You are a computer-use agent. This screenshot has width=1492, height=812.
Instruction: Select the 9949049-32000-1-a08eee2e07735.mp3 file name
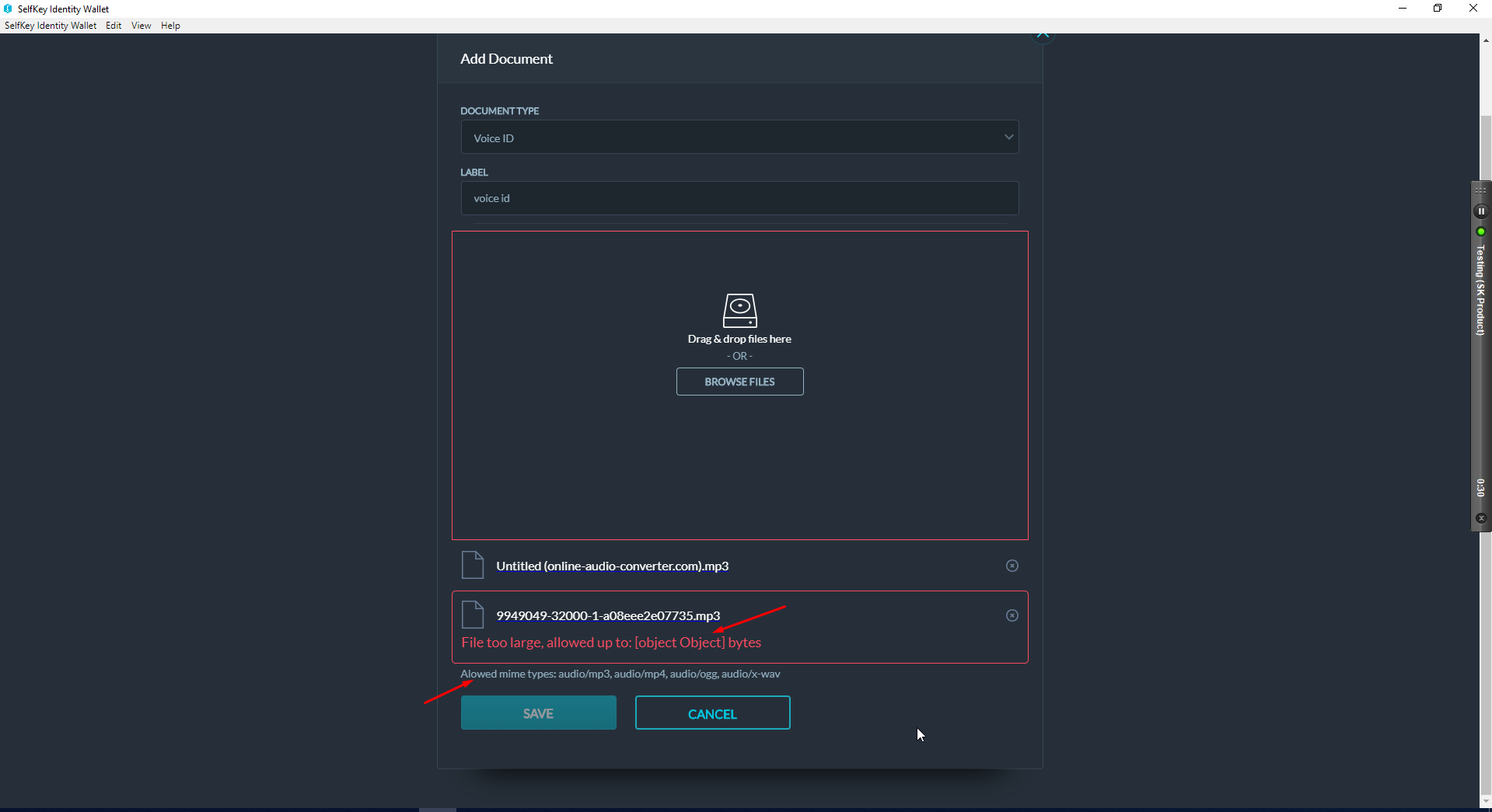[x=608, y=615]
